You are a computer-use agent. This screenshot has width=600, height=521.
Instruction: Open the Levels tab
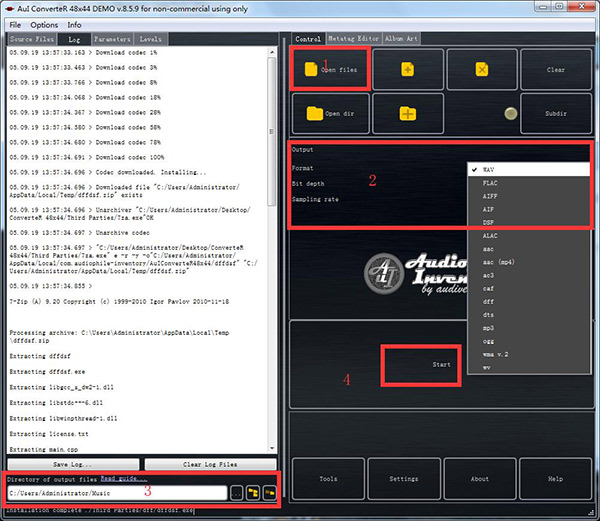(151, 39)
